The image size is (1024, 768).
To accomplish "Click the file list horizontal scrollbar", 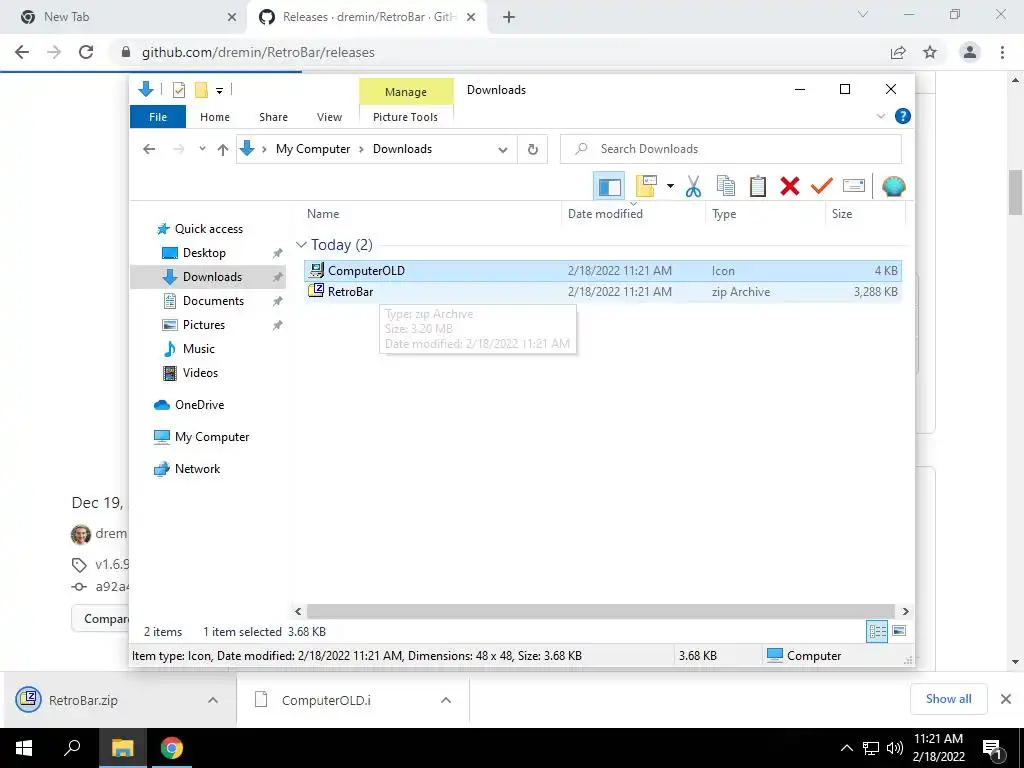I will [x=601, y=611].
